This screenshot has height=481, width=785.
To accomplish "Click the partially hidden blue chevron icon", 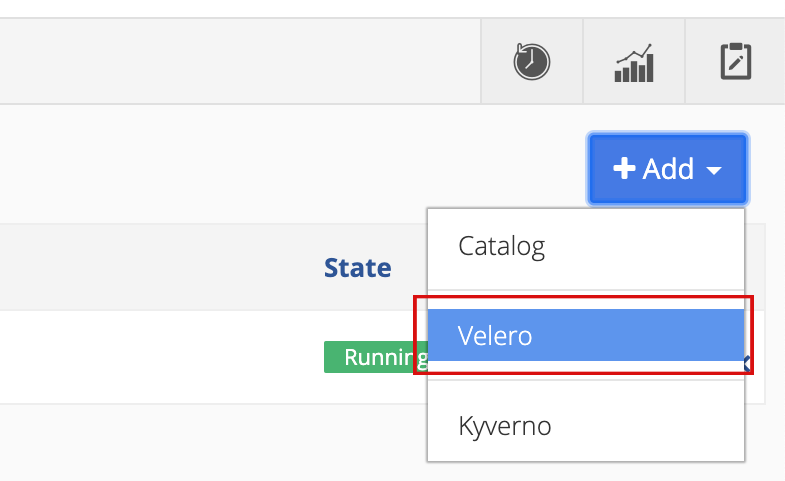I will 747,364.
